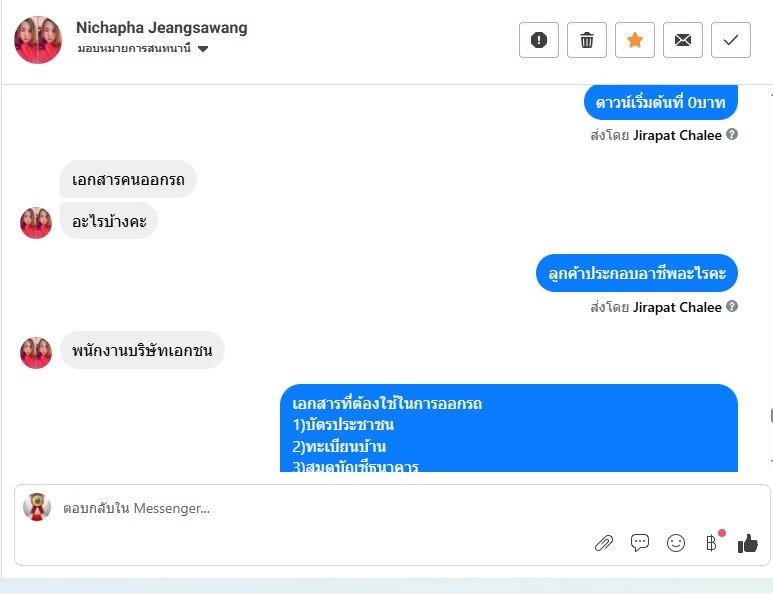Mark conversation as spam with exclamation icon

539,40
